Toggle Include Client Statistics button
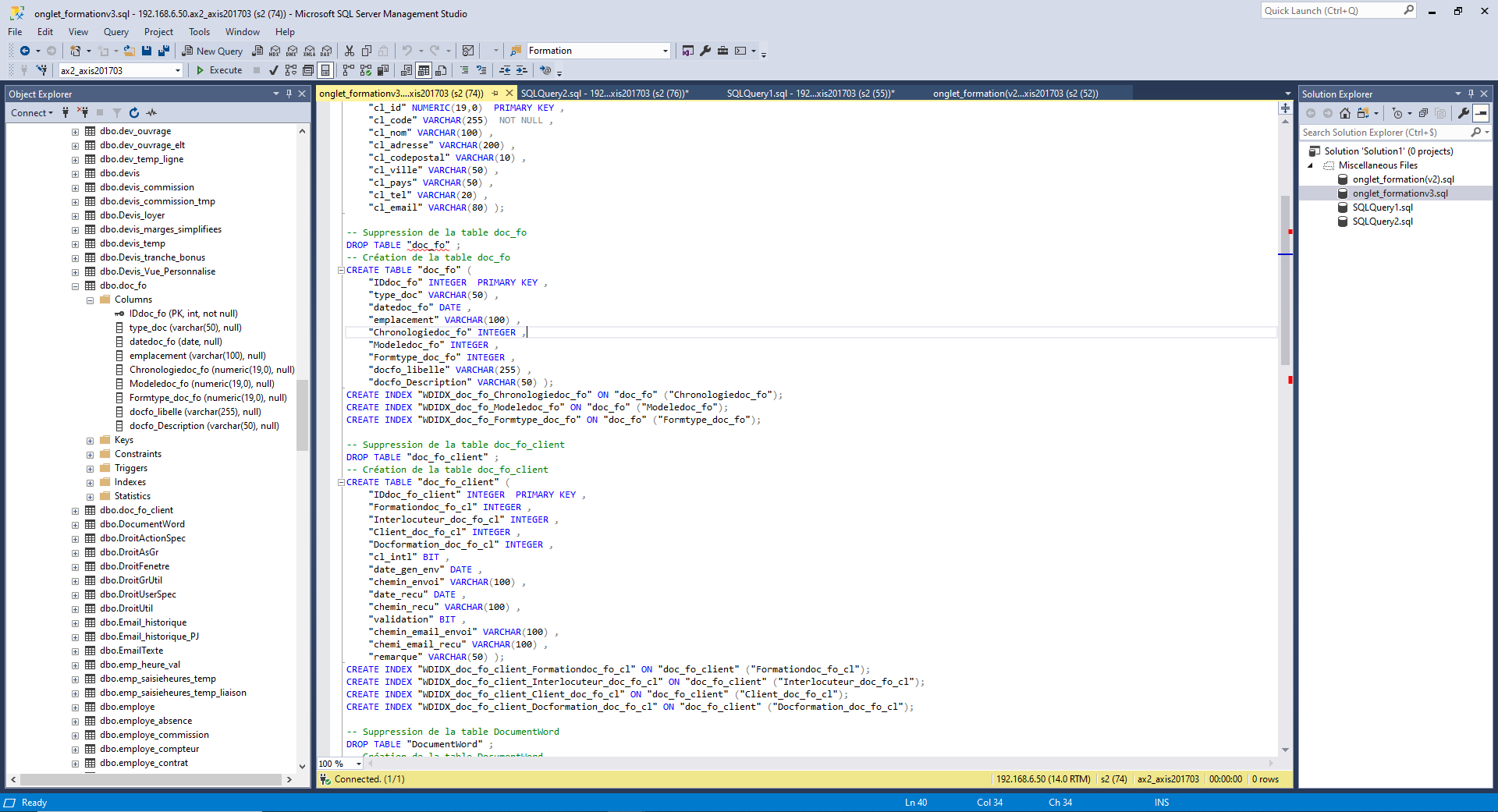 pyautogui.click(x=383, y=70)
